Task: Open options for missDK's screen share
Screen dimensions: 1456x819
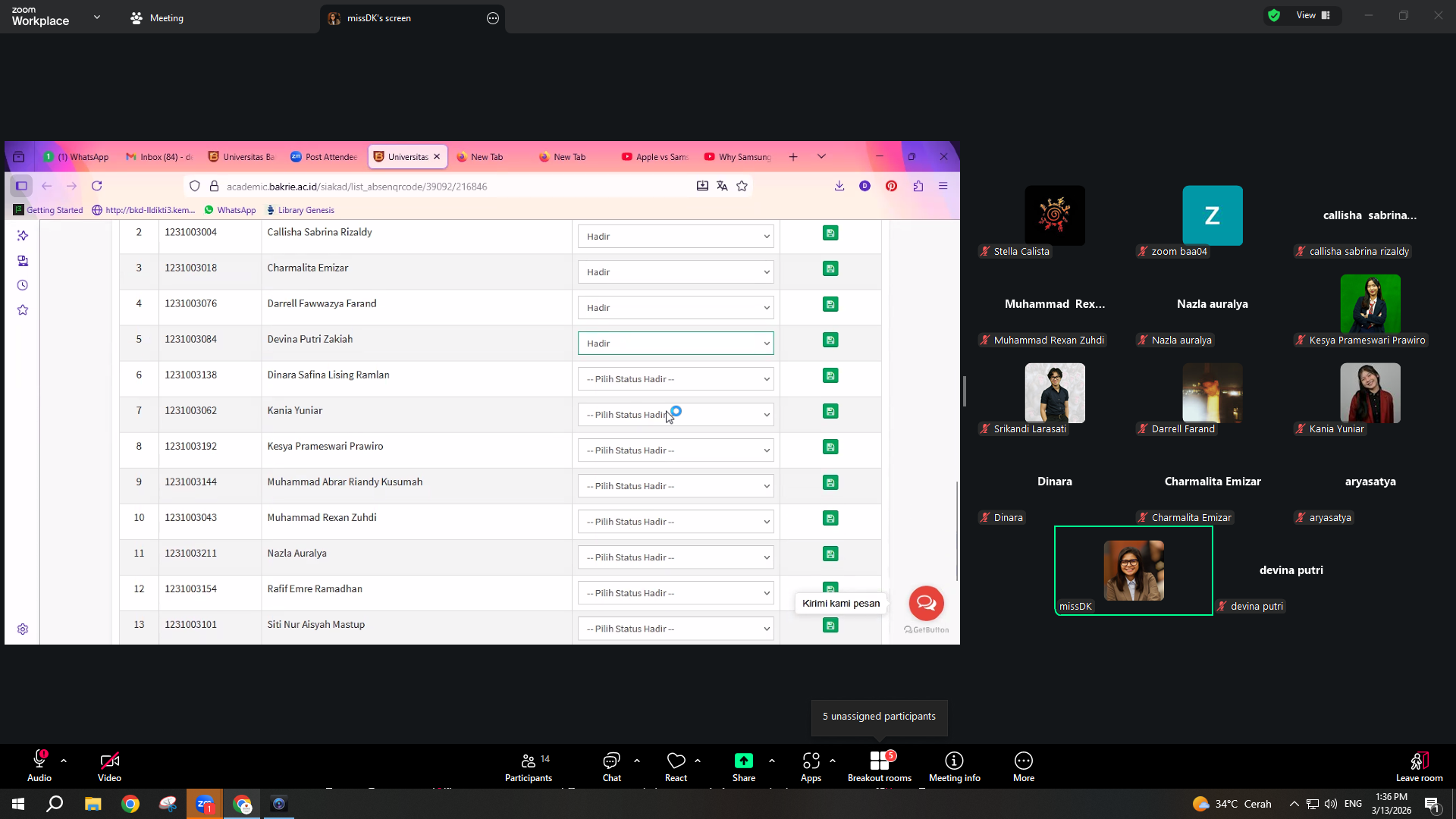Action: (x=493, y=18)
